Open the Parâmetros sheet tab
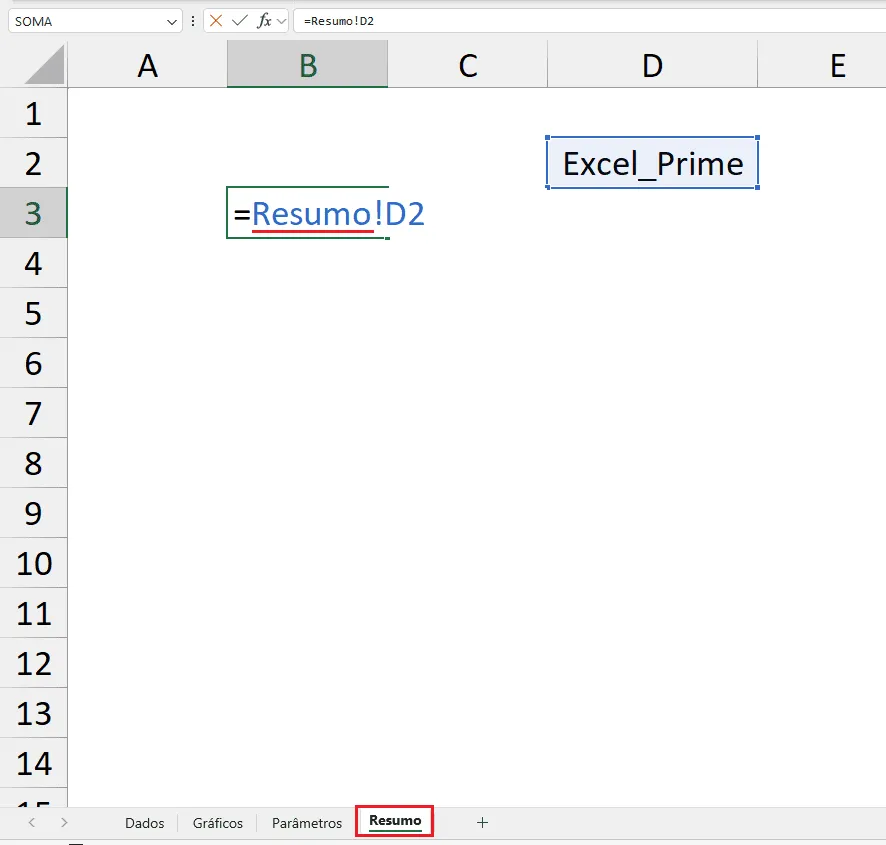The image size is (886, 845). click(x=307, y=823)
